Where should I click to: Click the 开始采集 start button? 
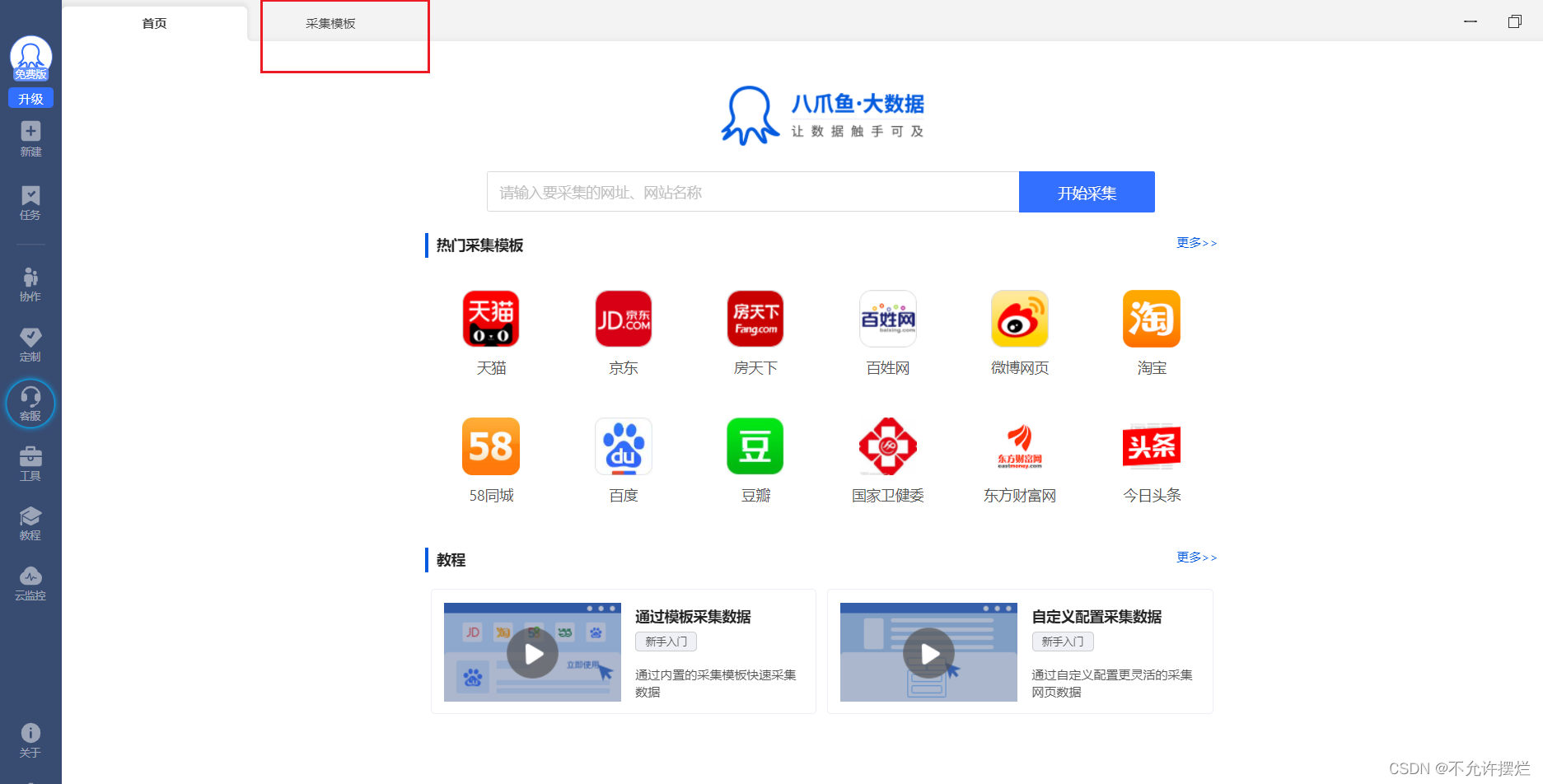click(x=1087, y=192)
